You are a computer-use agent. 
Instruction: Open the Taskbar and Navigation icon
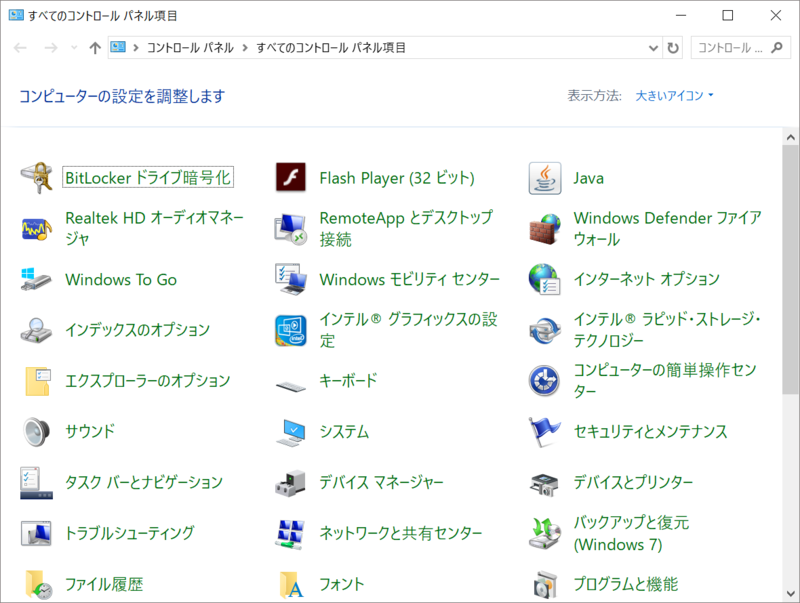point(36,483)
